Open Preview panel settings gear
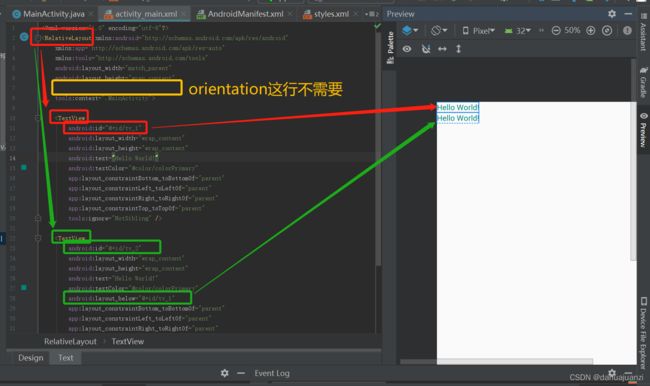 pos(612,14)
